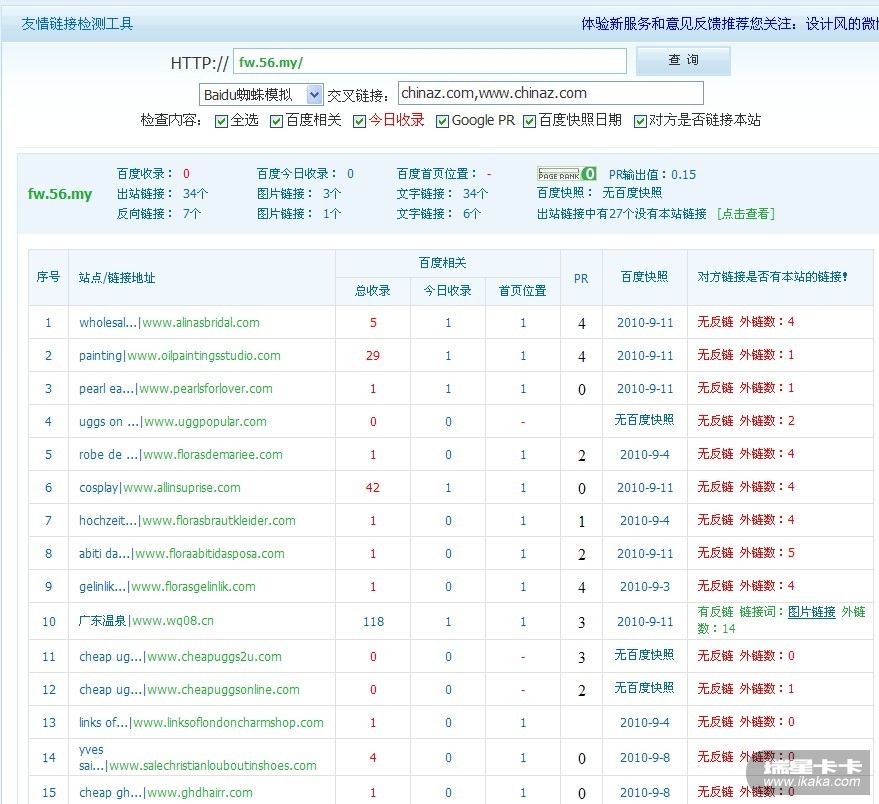Open the Baidu蜘蛛模拟 dropdown
Viewport: 879px width, 804px height.
[314, 94]
